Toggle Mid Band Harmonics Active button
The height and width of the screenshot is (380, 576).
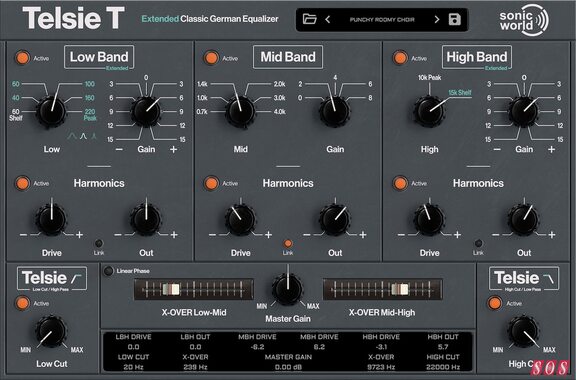click(211, 183)
